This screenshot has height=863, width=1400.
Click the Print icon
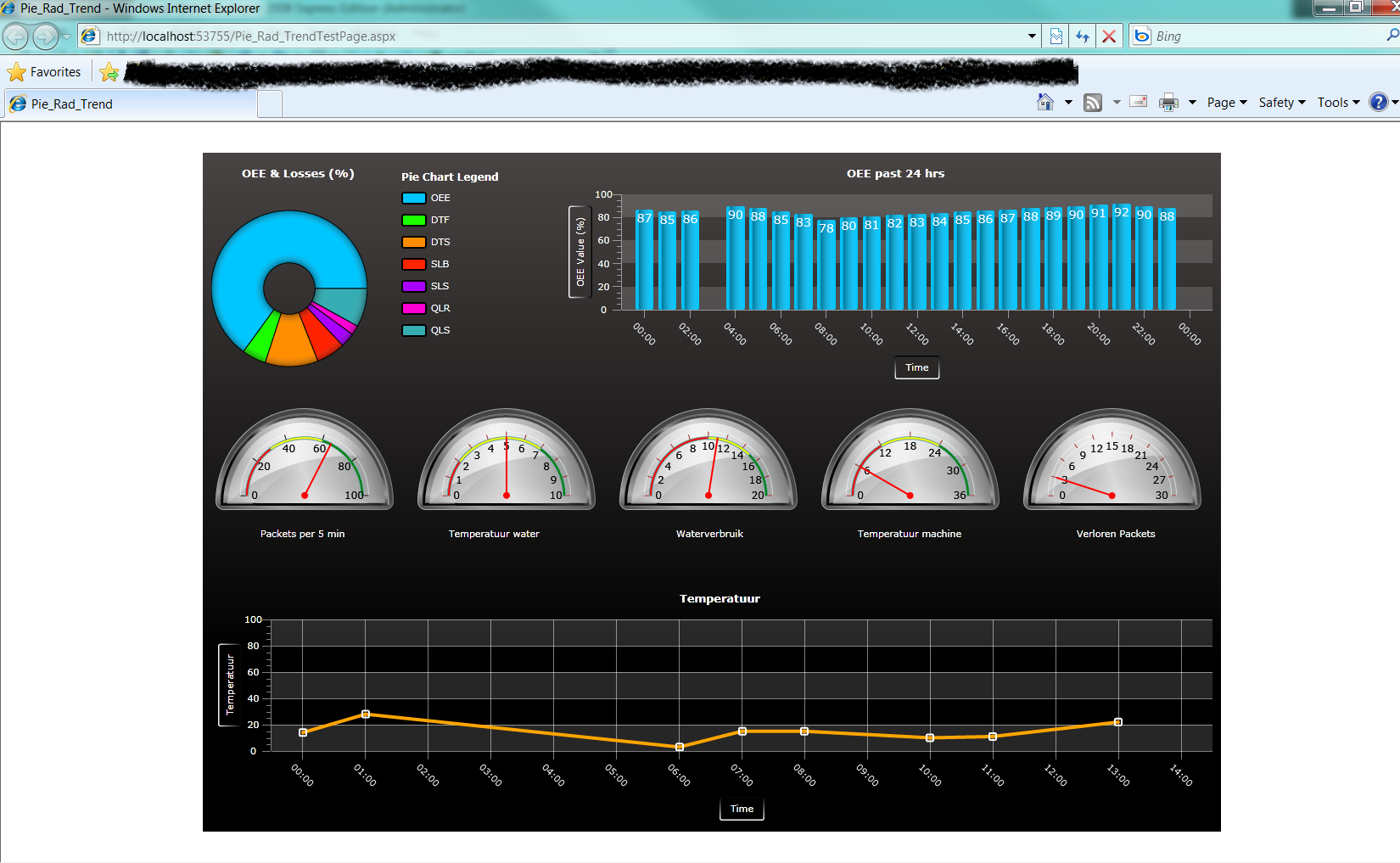point(1168,103)
